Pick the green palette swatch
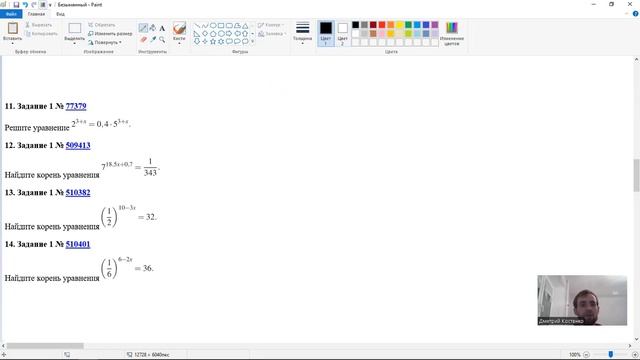The height and width of the screenshot is (360, 640). point(408,25)
